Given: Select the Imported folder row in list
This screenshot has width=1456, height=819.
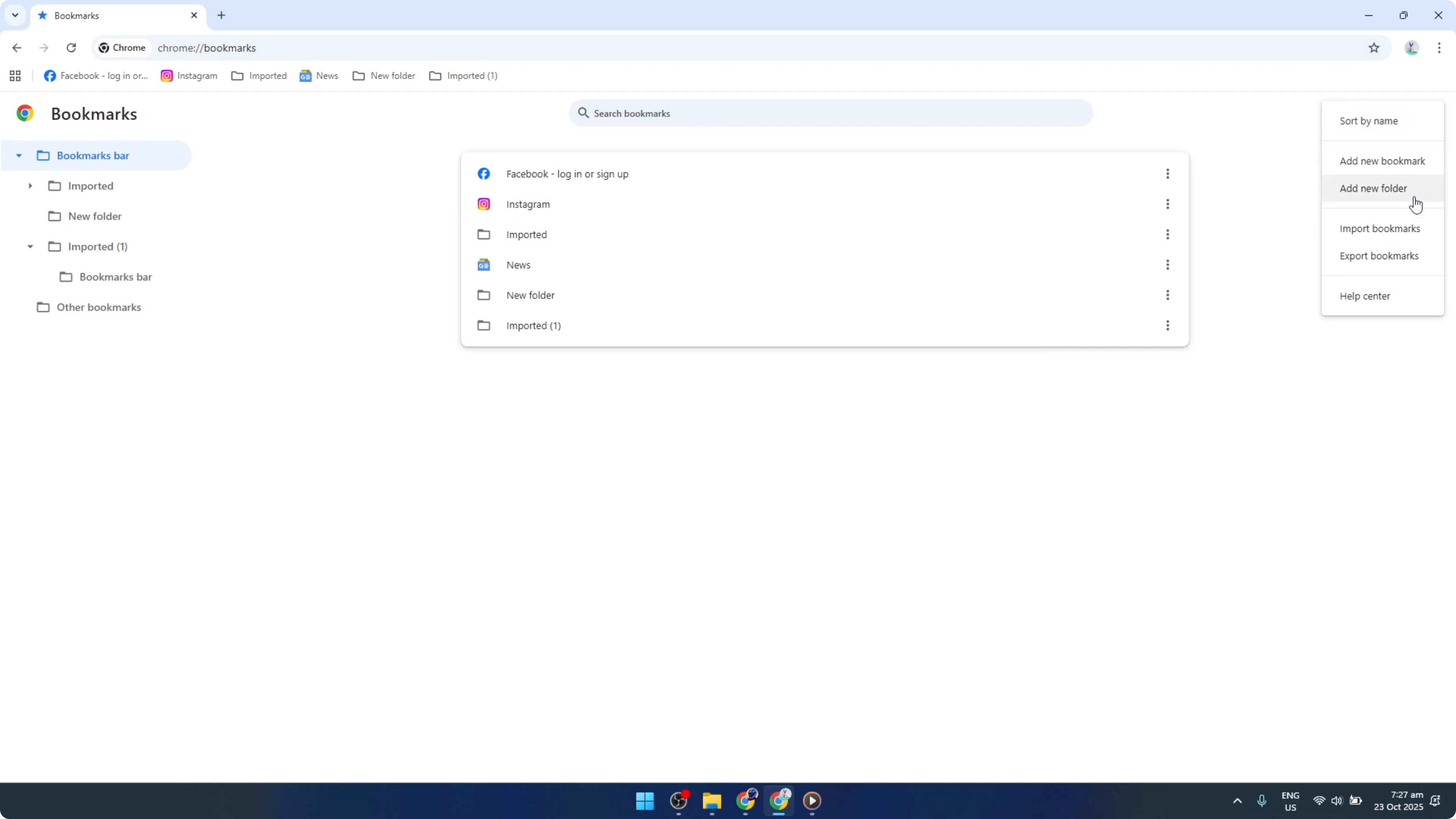Looking at the screenshot, I should coord(825,235).
